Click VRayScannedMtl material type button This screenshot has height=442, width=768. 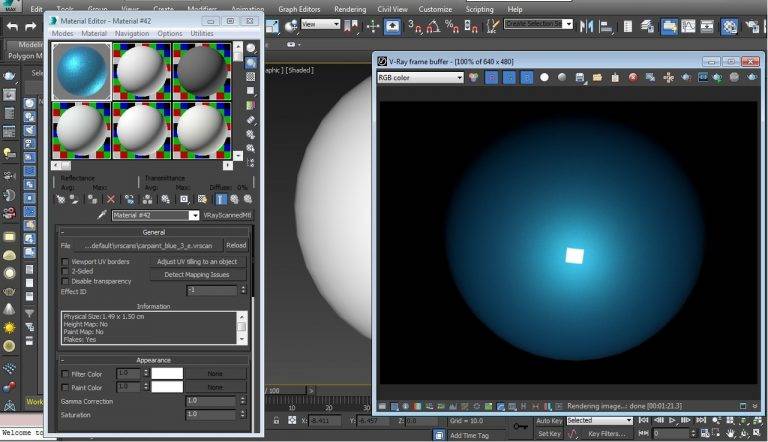(227, 215)
